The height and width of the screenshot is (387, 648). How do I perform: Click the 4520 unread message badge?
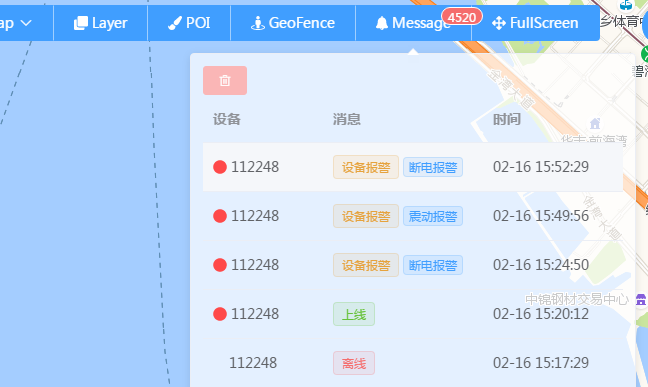click(462, 17)
